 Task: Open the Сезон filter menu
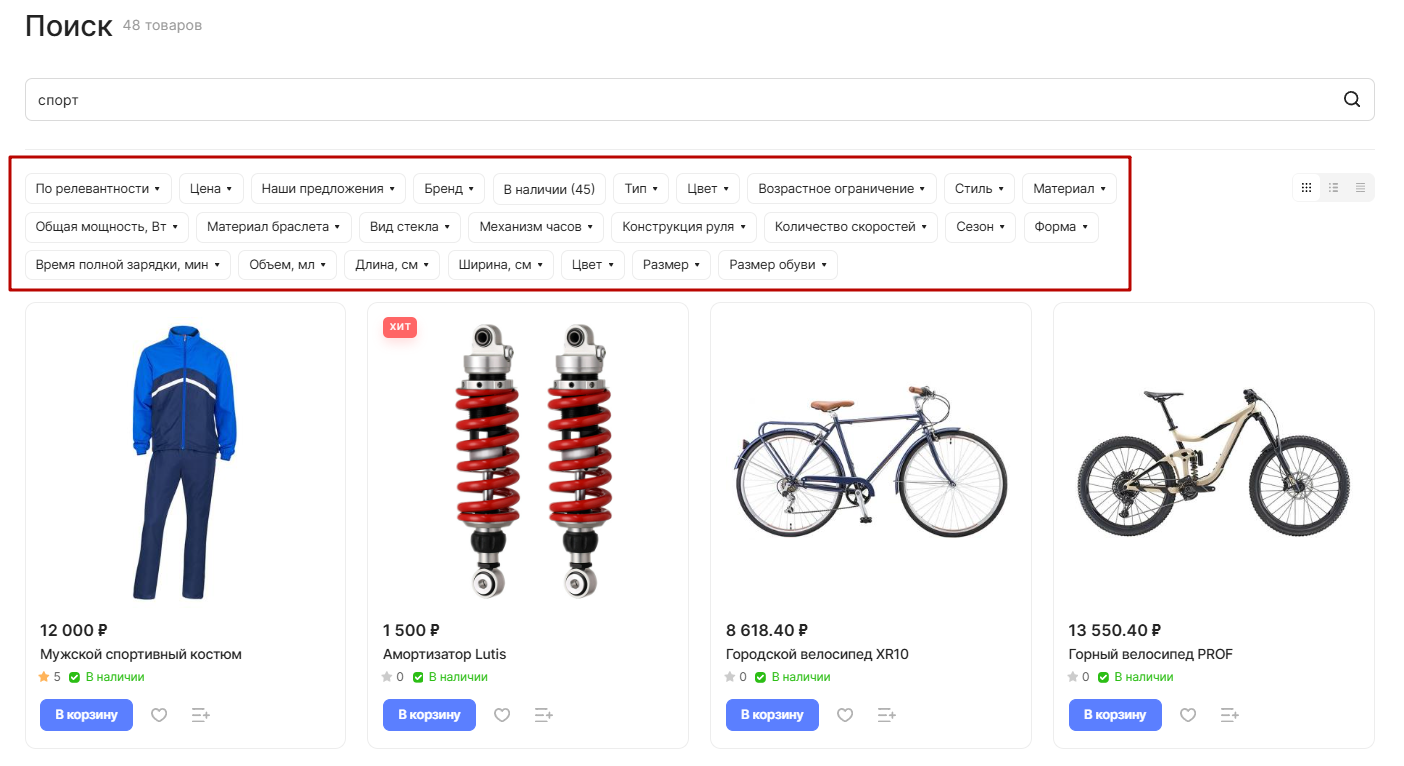point(980,227)
